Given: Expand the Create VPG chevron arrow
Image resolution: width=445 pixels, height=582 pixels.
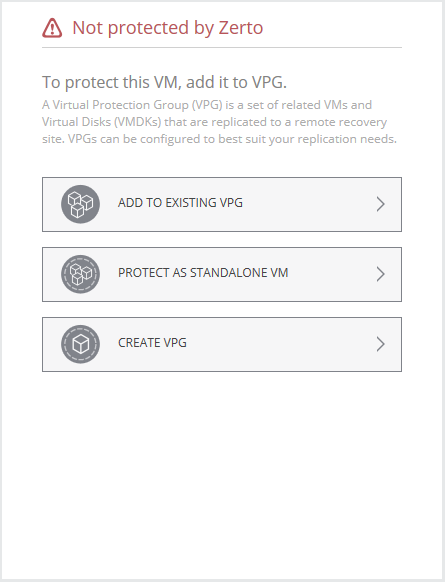Looking at the screenshot, I should click(380, 344).
